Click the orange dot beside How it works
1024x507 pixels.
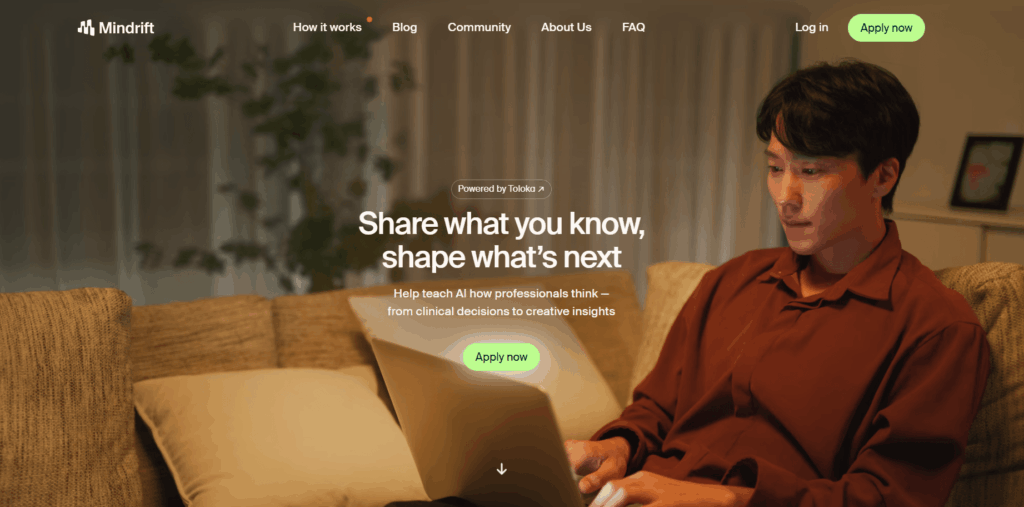tap(370, 20)
